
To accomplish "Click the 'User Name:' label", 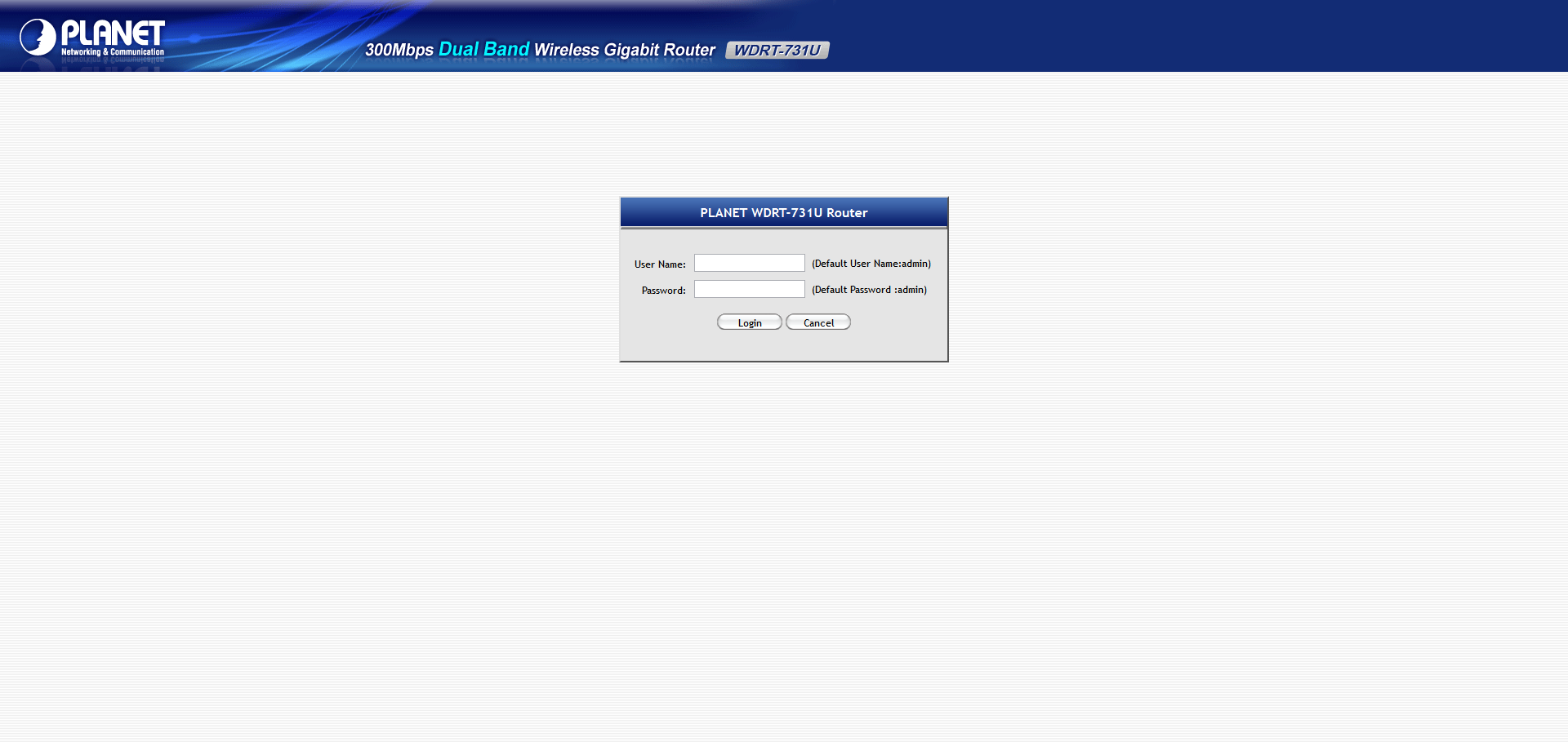I will (x=660, y=264).
